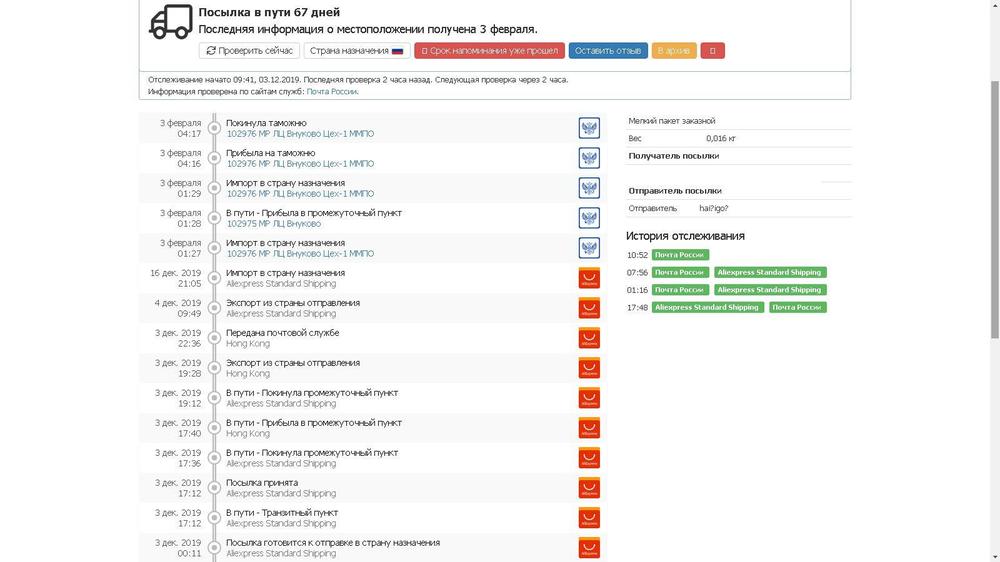The height and width of the screenshot is (562, 1000).
Task: Click AliExpress icon for the 16 дек. 2019 row
Action: click(589, 278)
